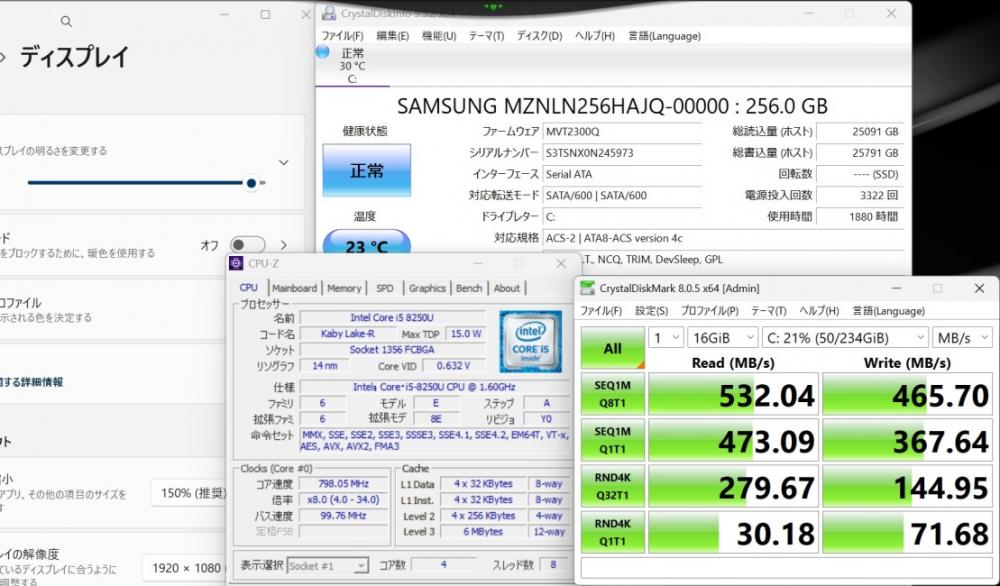
Task: Open the MB/s unit dropdown
Action: coord(962,338)
